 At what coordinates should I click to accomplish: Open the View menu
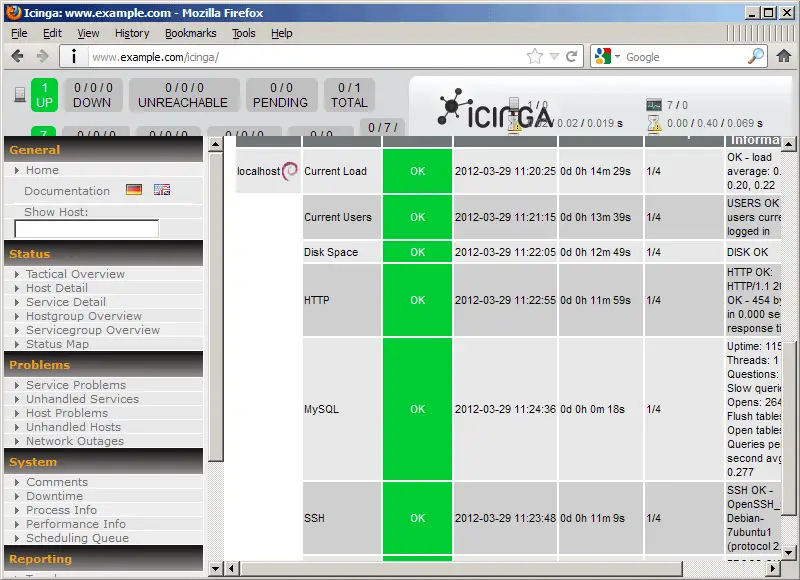88,33
